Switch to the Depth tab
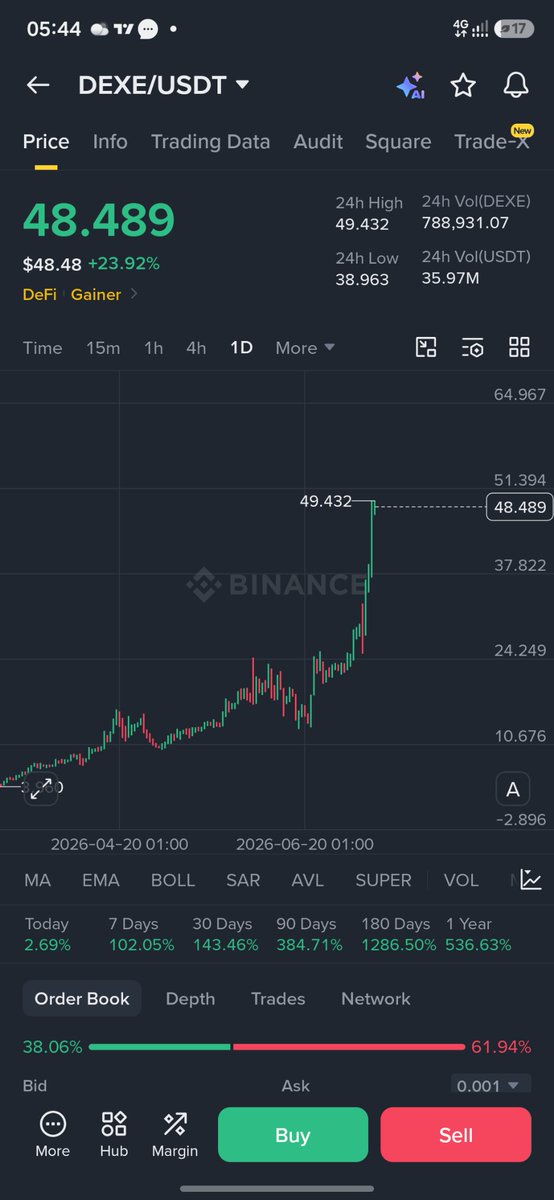 pos(190,998)
